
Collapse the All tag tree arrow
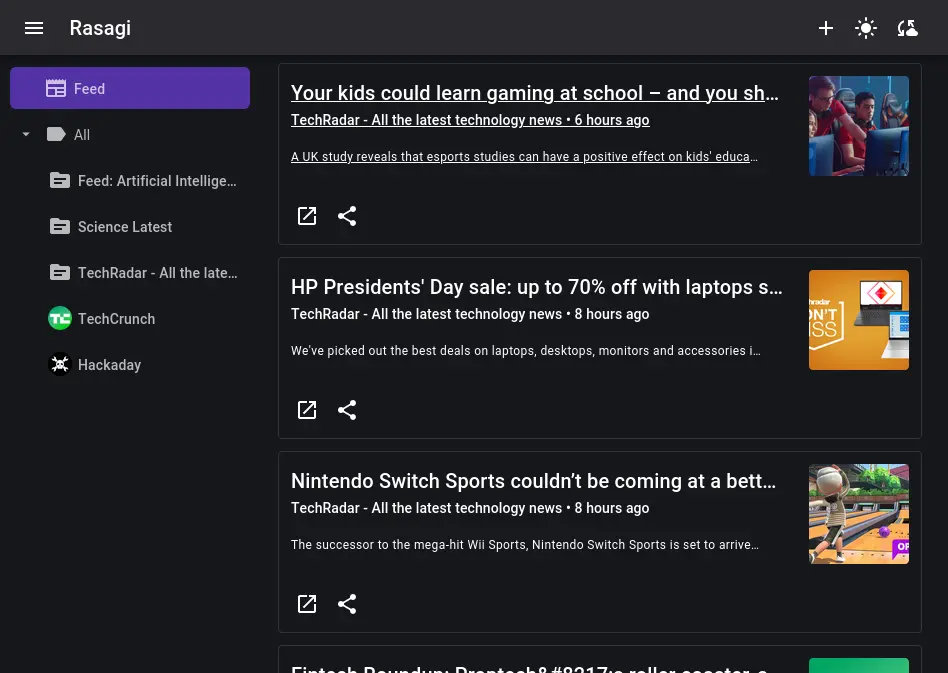tap(26, 135)
